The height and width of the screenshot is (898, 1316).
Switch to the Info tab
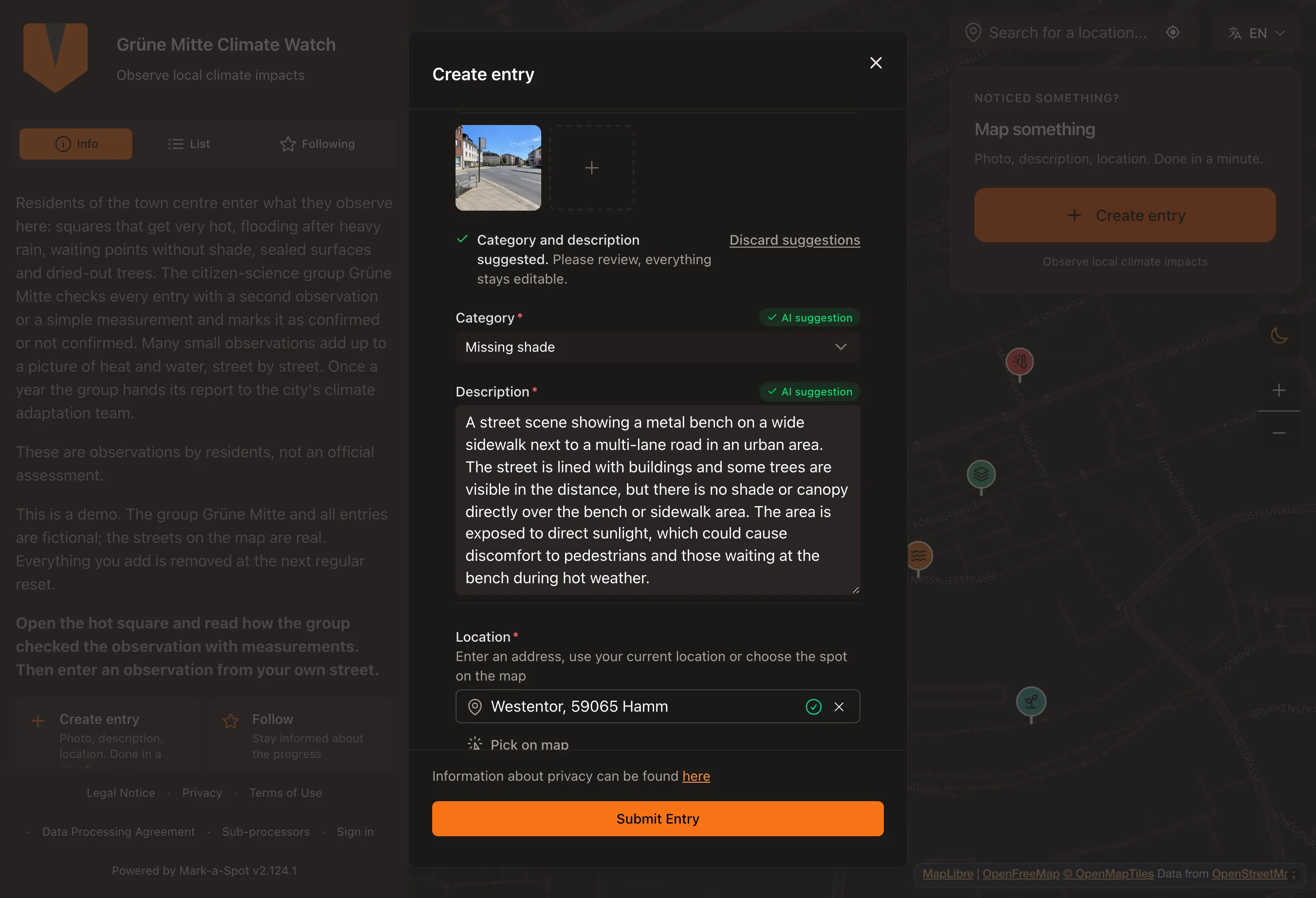pyautogui.click(x=76, y=144)
